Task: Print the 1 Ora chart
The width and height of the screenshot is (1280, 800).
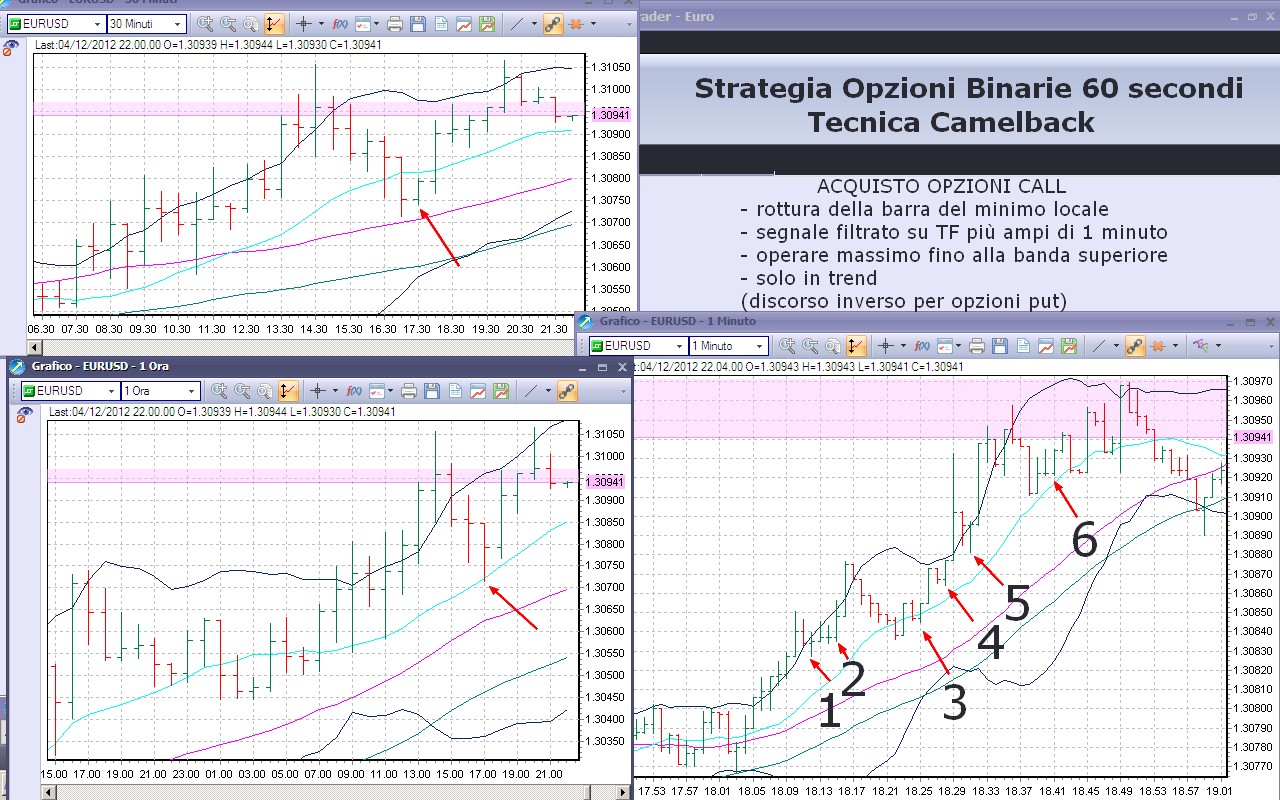Action: (409, 391)
